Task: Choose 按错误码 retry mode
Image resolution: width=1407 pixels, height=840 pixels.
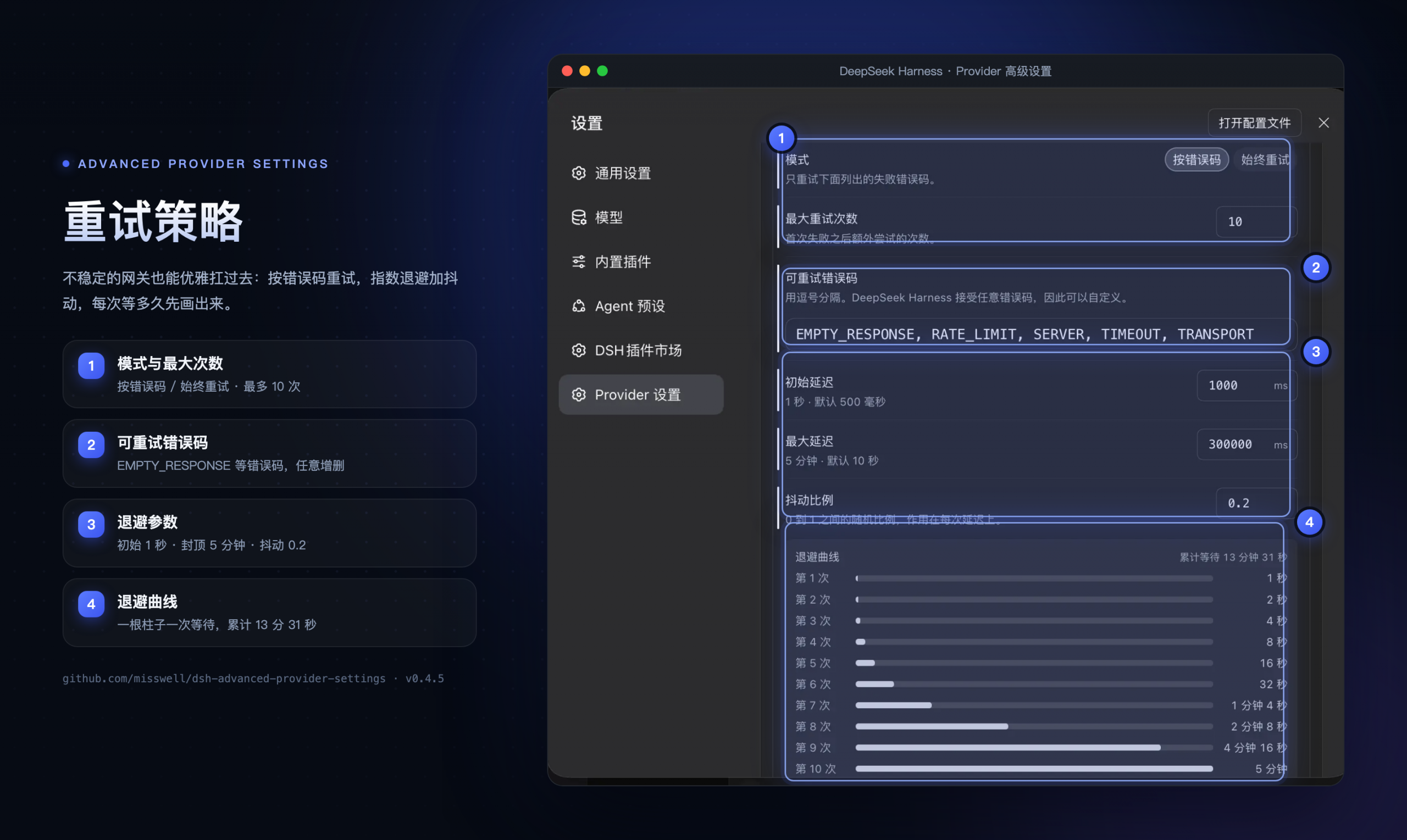Action: pos(1196,160)
